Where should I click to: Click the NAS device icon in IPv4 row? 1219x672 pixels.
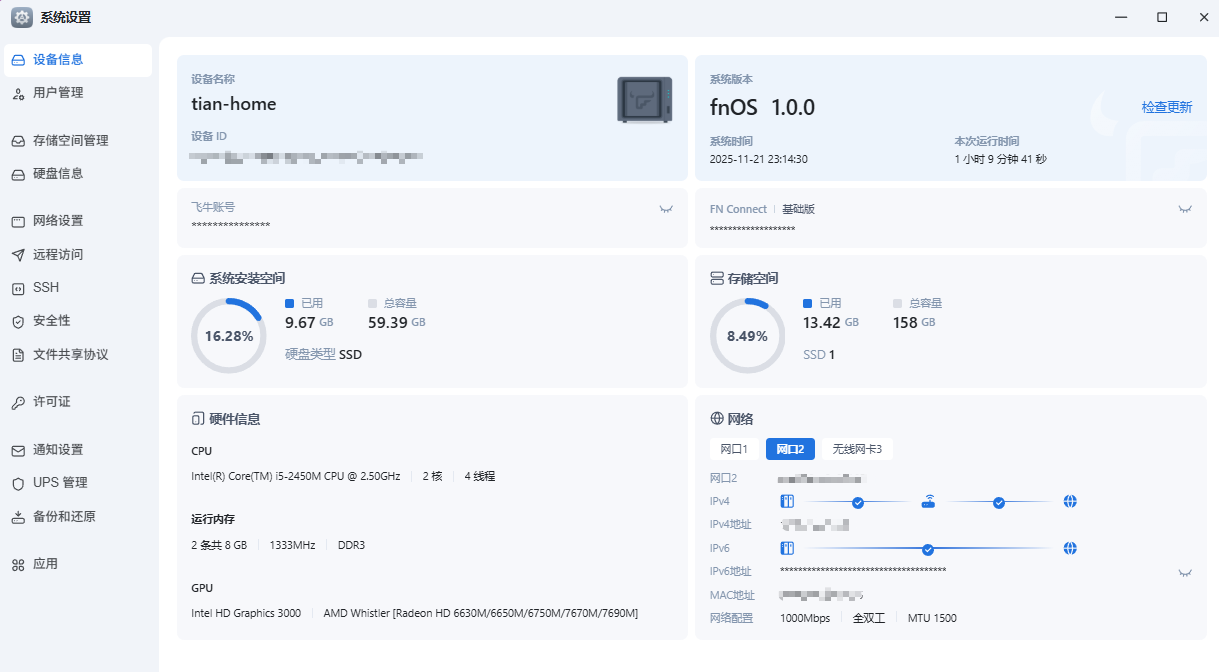pyautogui.click(x=787, y=502)
